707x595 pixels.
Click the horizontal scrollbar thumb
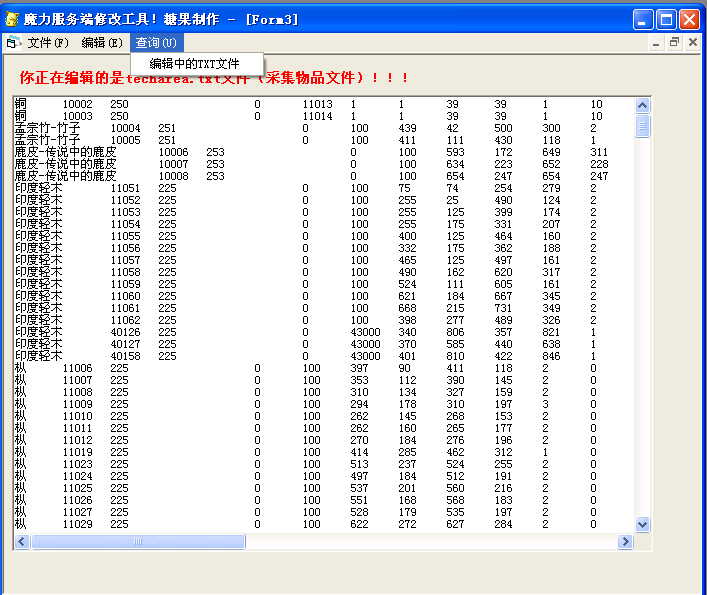point(138,541)
